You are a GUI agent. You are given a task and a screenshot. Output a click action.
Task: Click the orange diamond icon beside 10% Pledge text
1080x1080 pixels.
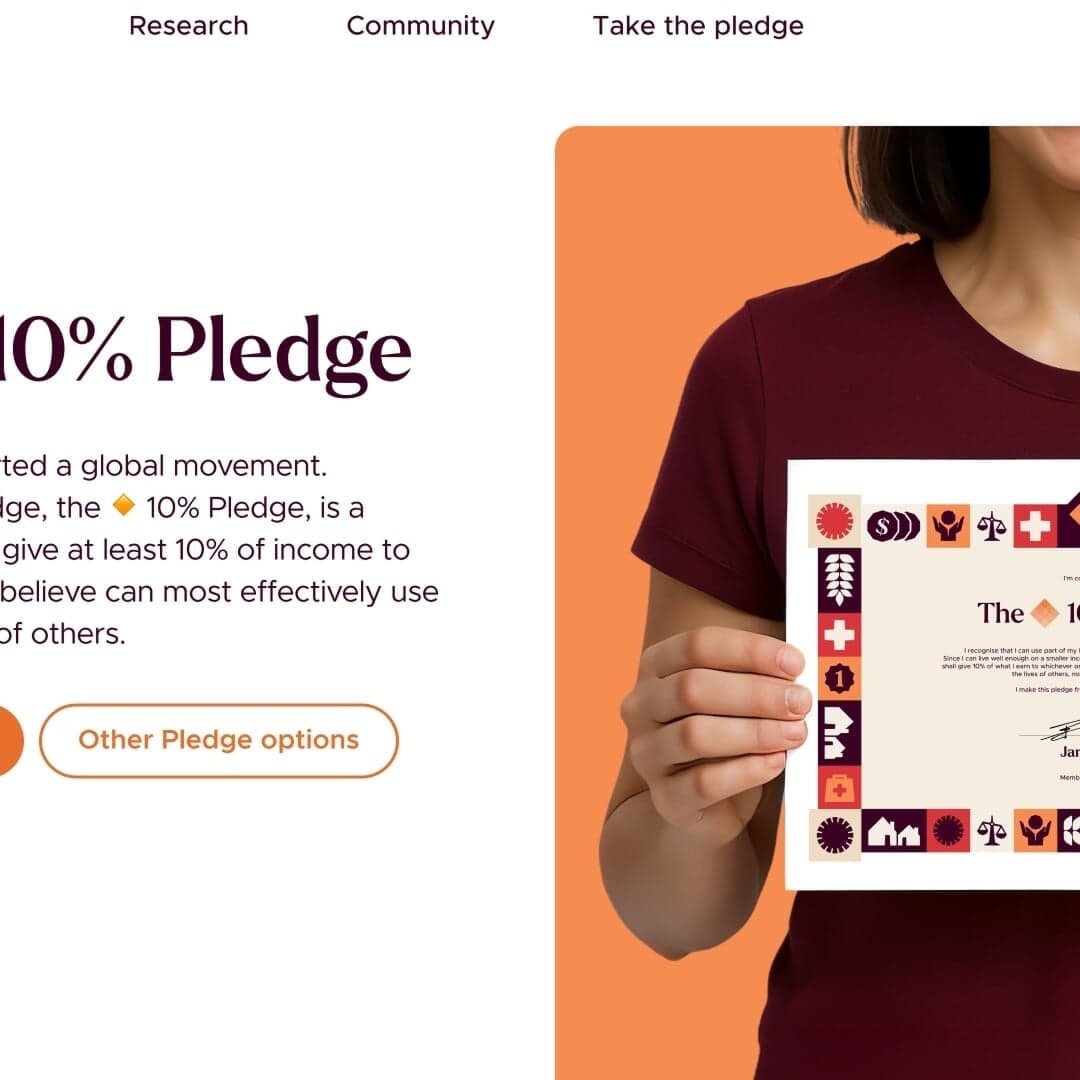point(123,507)
